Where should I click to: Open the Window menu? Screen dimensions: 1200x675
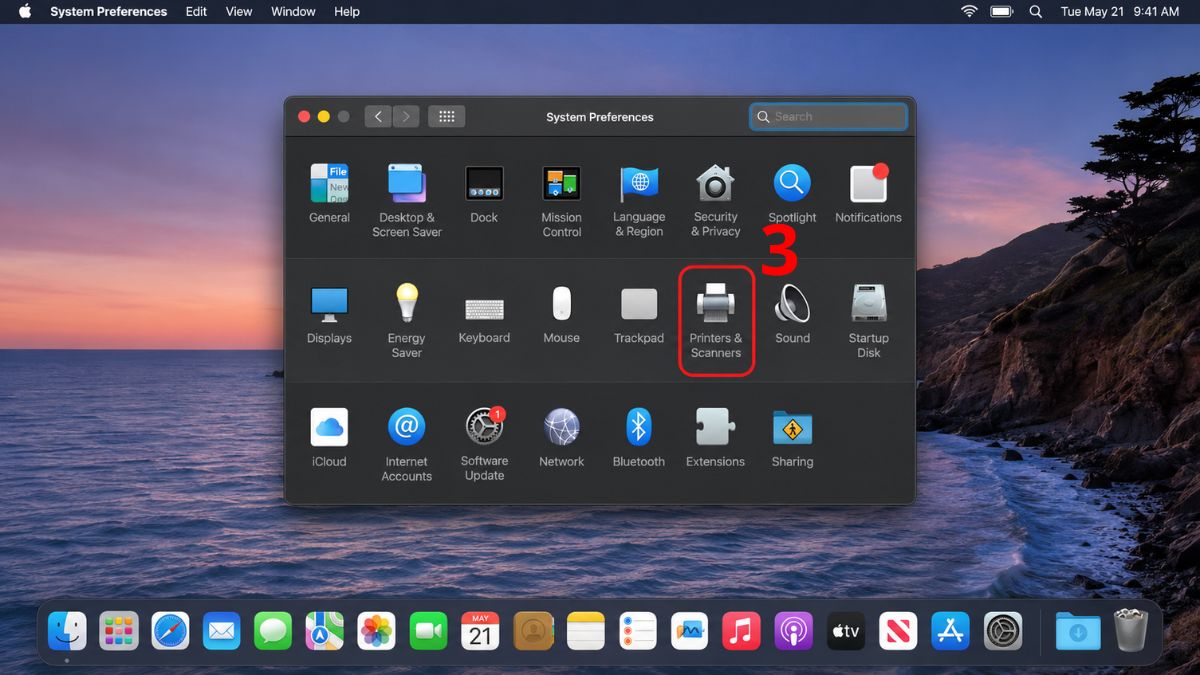click(293, 12)
